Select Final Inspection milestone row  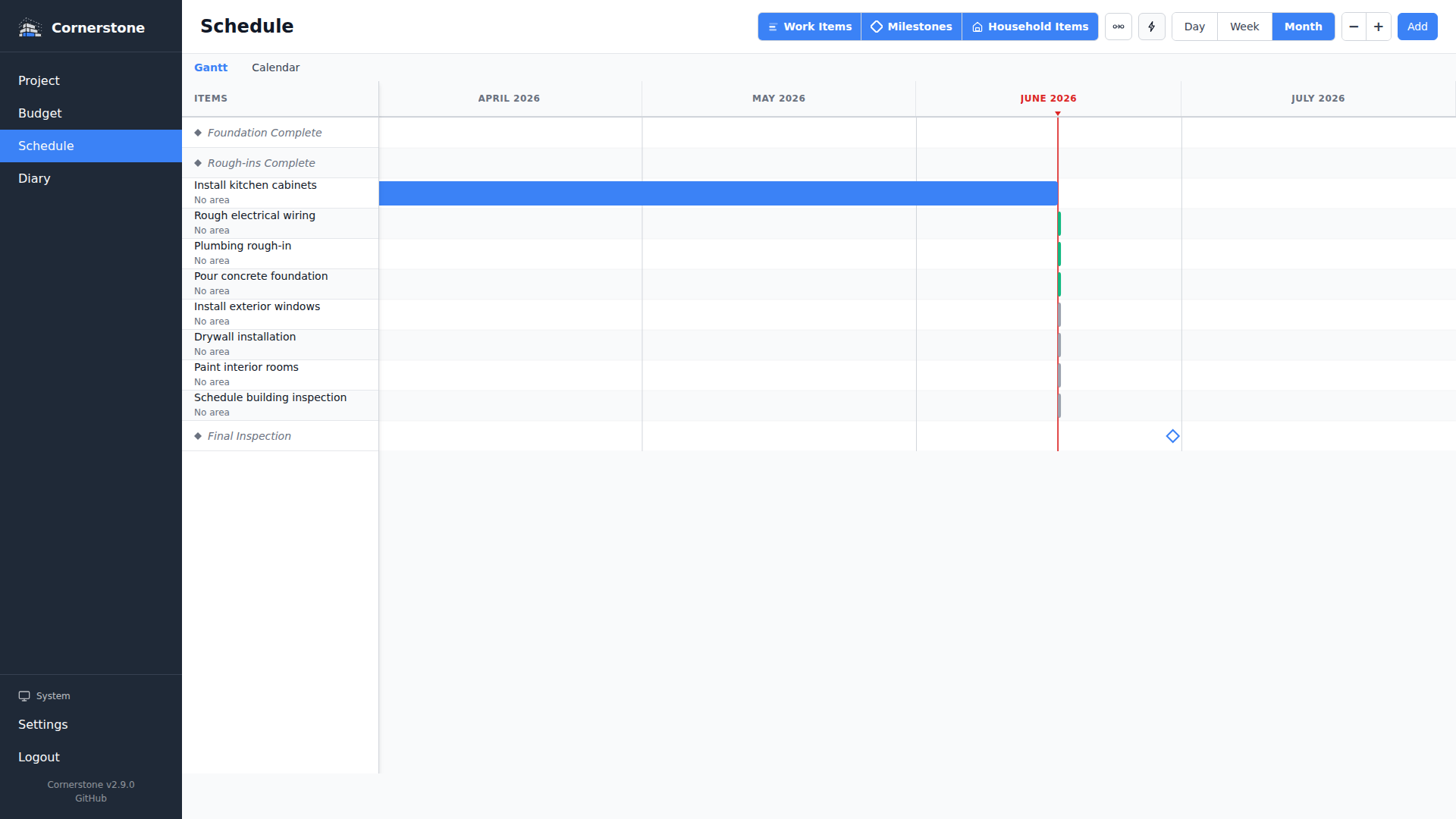[x=281, y=436]
